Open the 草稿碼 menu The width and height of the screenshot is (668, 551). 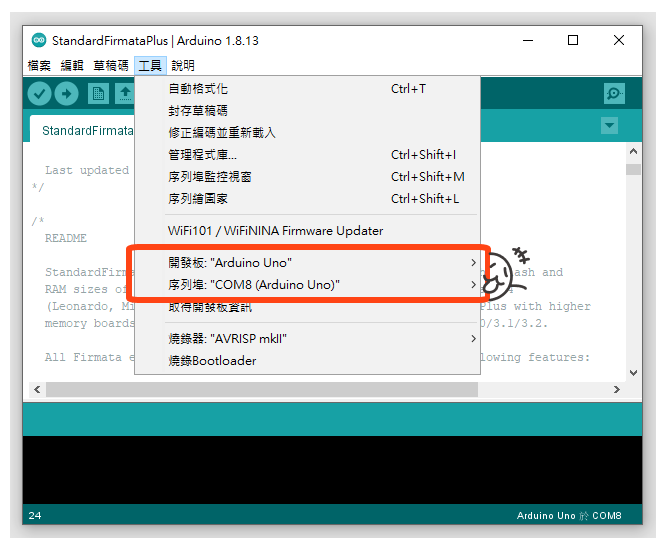[x=111, y=66]
